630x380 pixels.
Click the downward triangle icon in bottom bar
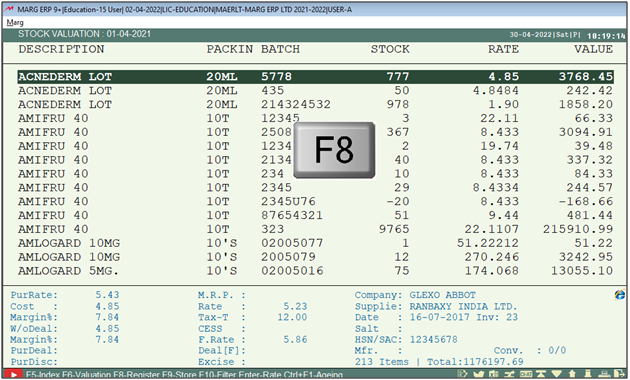tap(556, 374)
